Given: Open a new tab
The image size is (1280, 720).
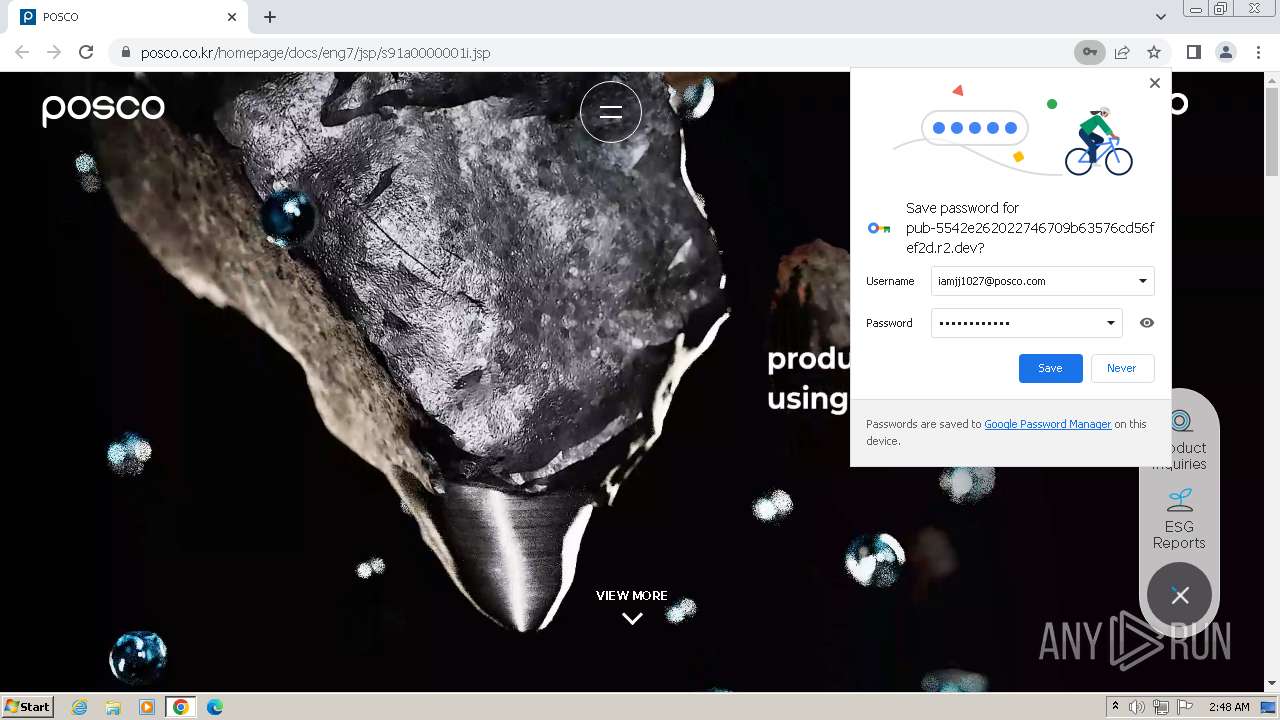Looking at the screenshot, I should [x=270, y=17].
